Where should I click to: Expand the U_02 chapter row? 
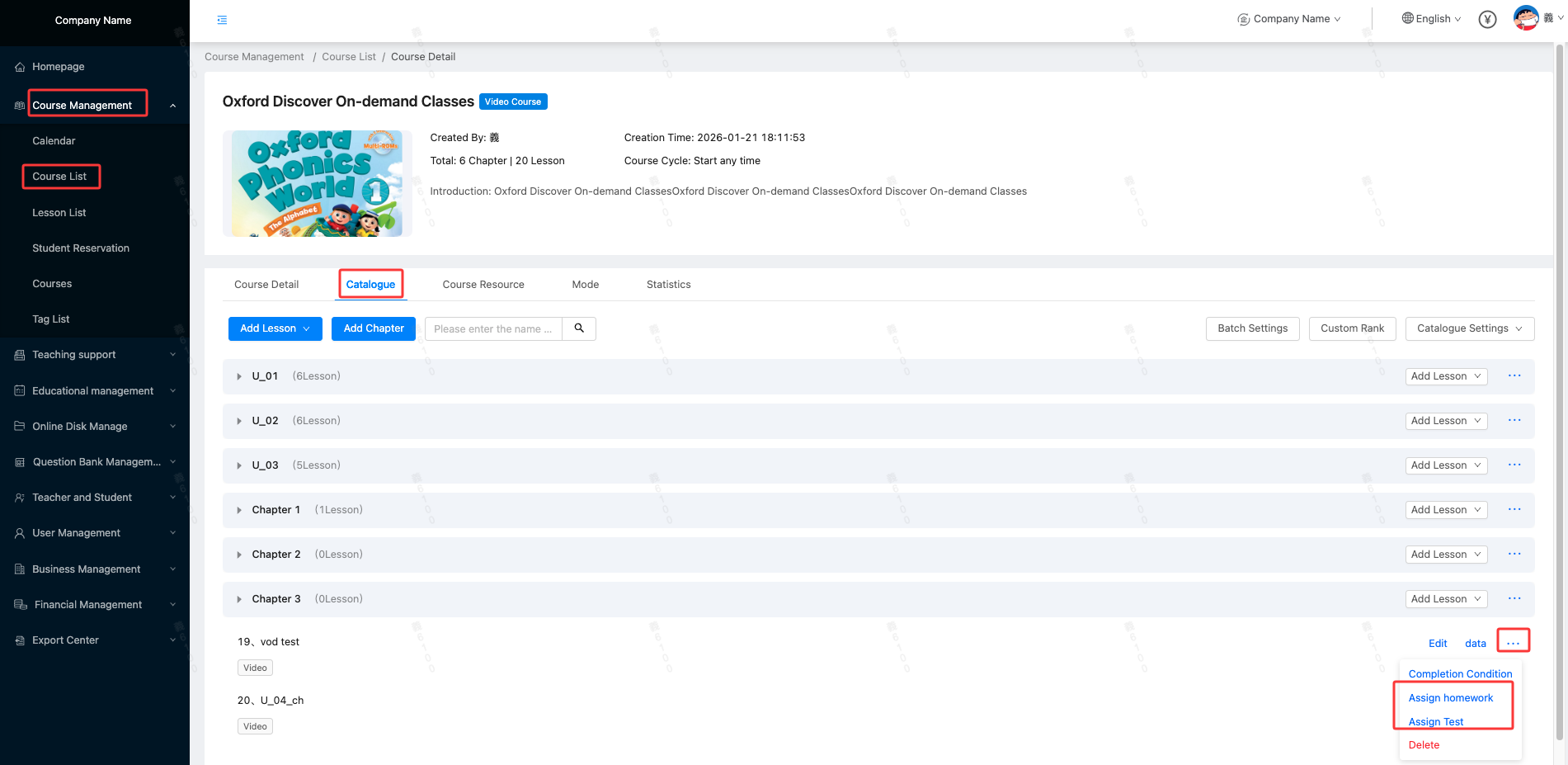[x=239, y=421]
